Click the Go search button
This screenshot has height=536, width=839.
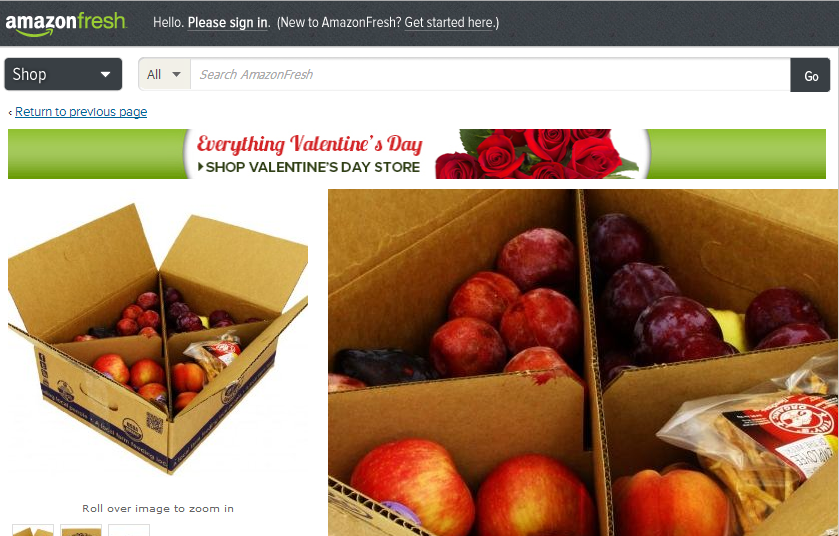pyautogui.click(x=810, y=75)
